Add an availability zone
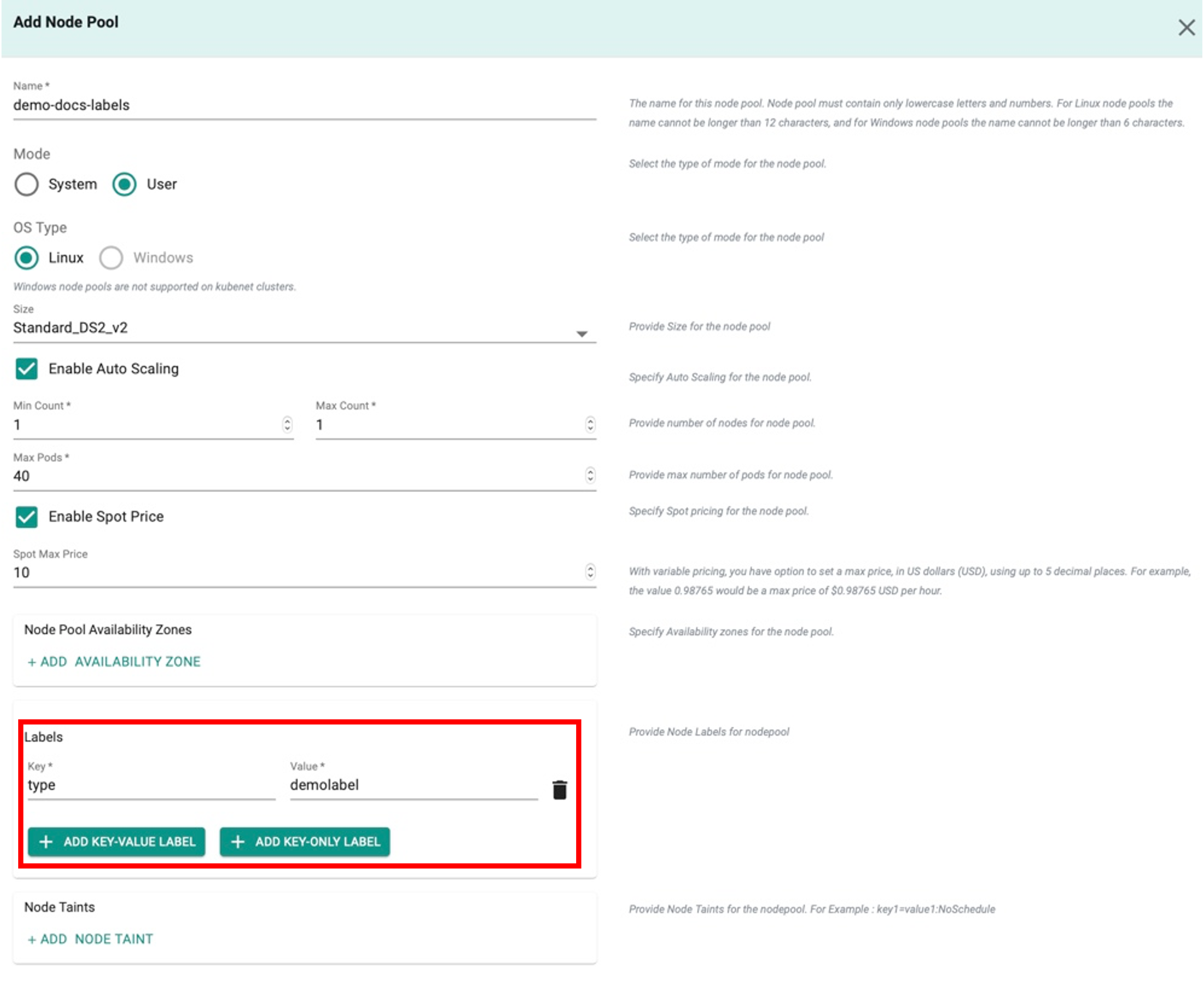The width and height of the screenshot is (1204, 982). [114, 662]
